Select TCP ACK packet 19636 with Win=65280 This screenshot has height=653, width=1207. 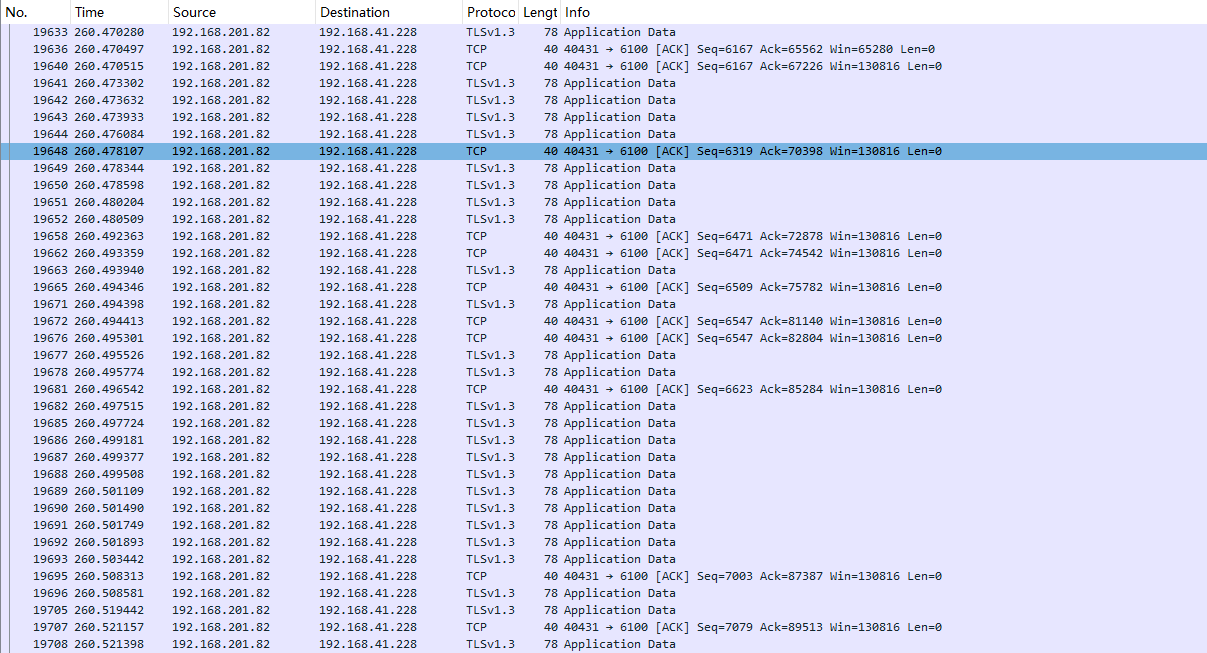600,49
